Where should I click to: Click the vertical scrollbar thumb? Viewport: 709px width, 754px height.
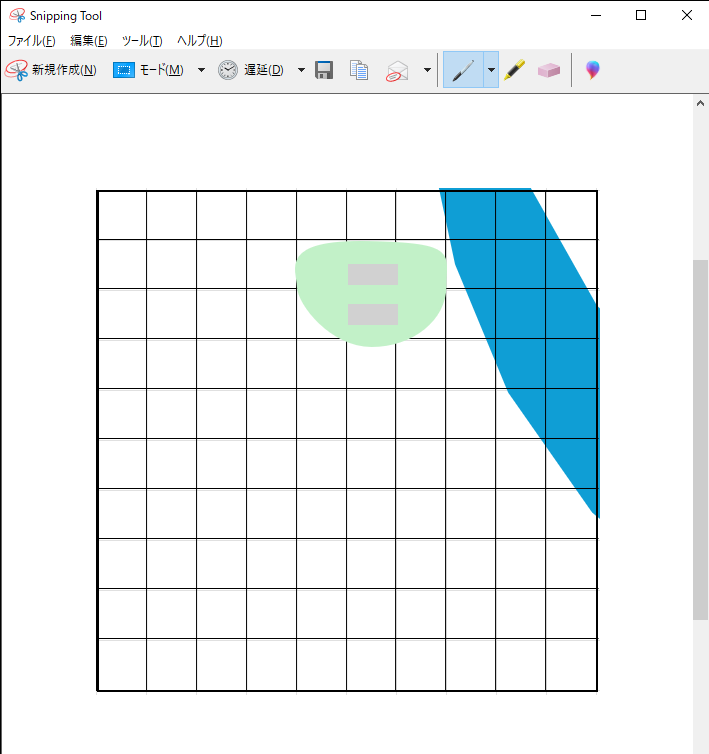click(x=700, y=440)
